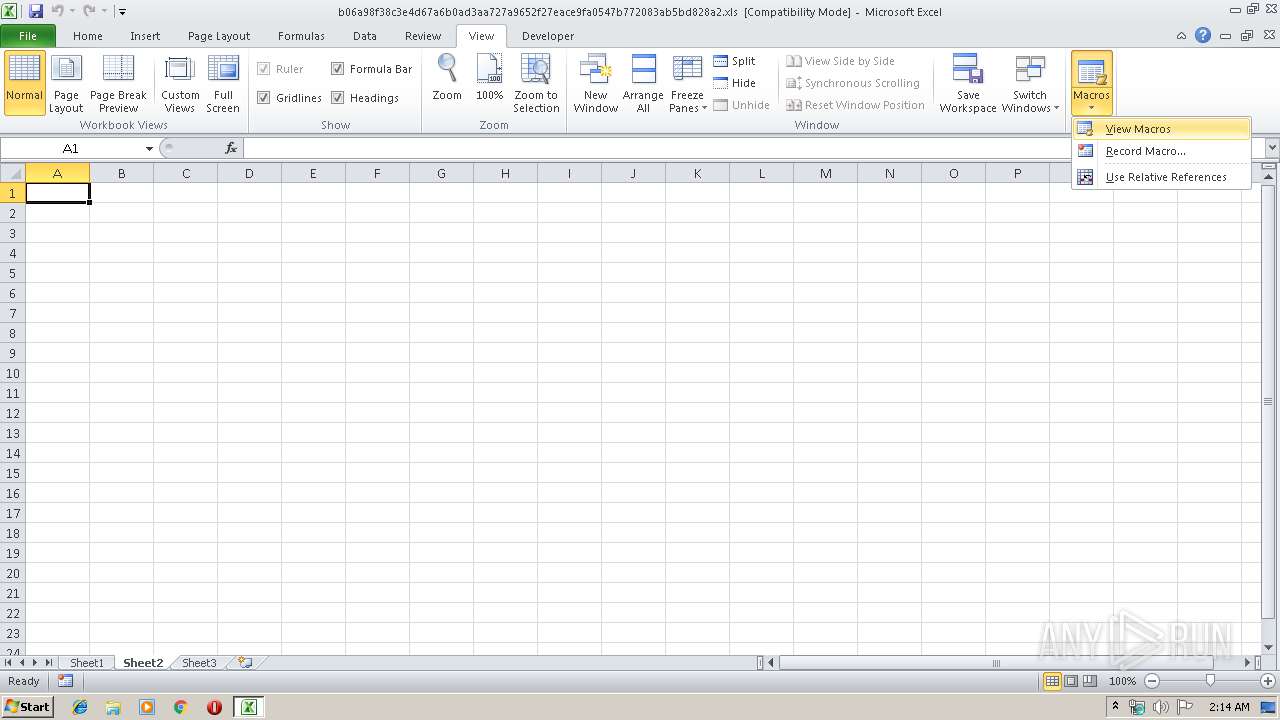Open the Sheet3 worksheet tab
This screenshot has width=1280, height=720.
tap(198, 663)
